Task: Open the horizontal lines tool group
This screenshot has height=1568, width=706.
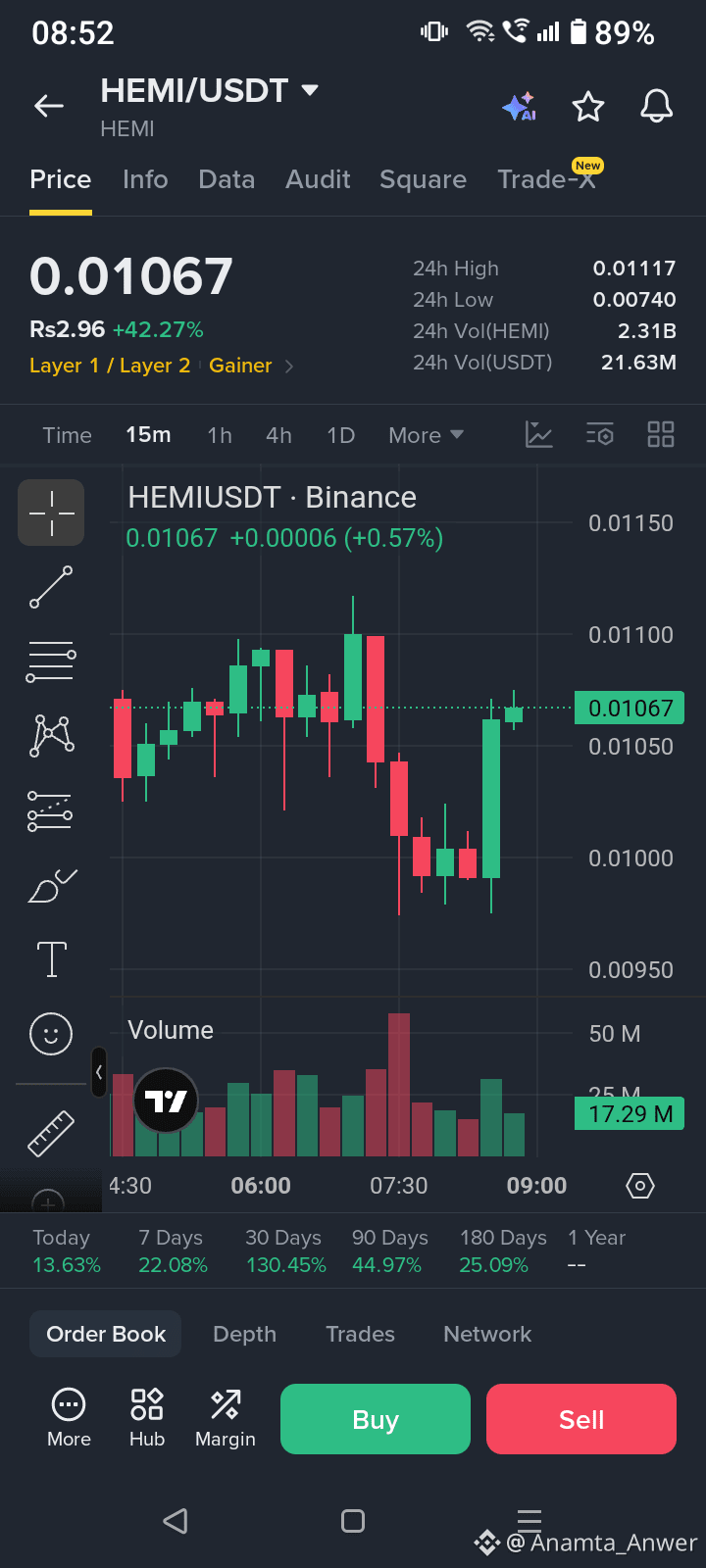Action: pyautogui.click(x=51, y=661)
